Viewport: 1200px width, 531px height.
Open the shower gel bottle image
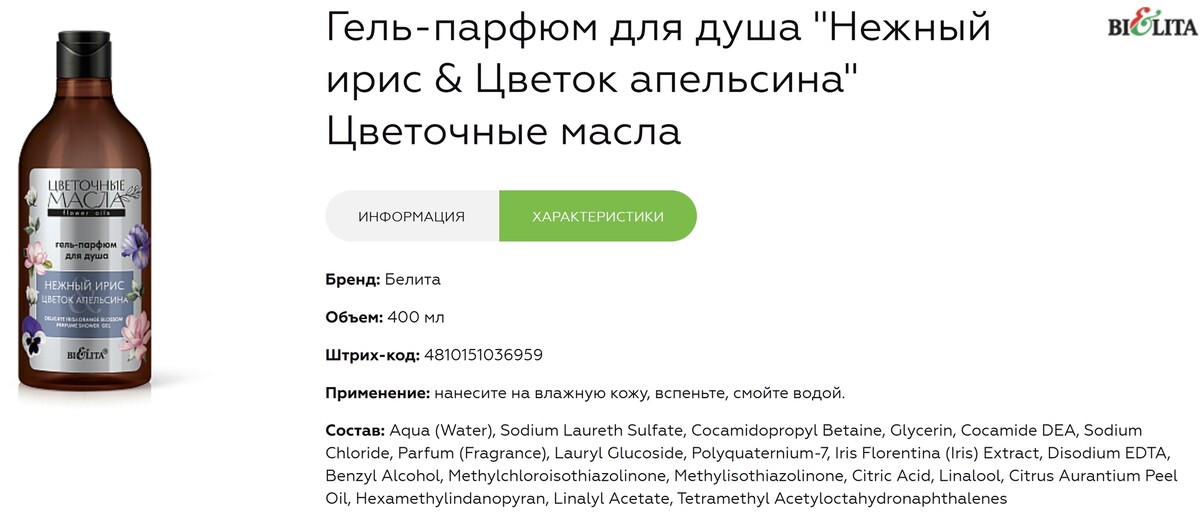[84, 220]
